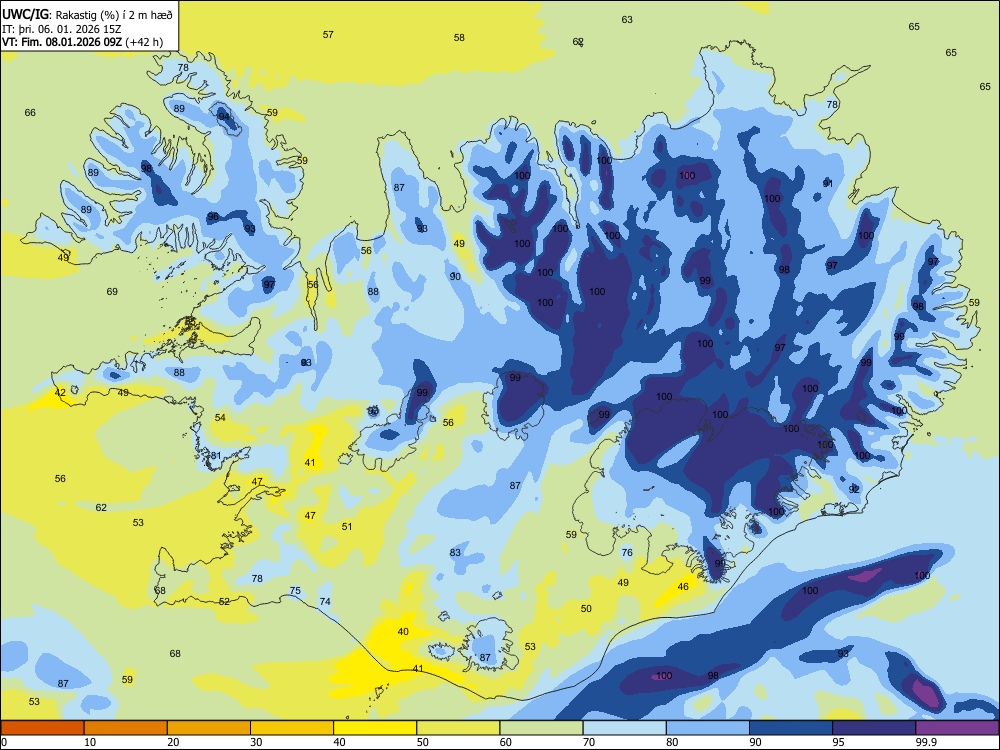Click the humidity value '94' in northern Westfjords
This screenshot has height=750, width=1000.
pos(224,117)
